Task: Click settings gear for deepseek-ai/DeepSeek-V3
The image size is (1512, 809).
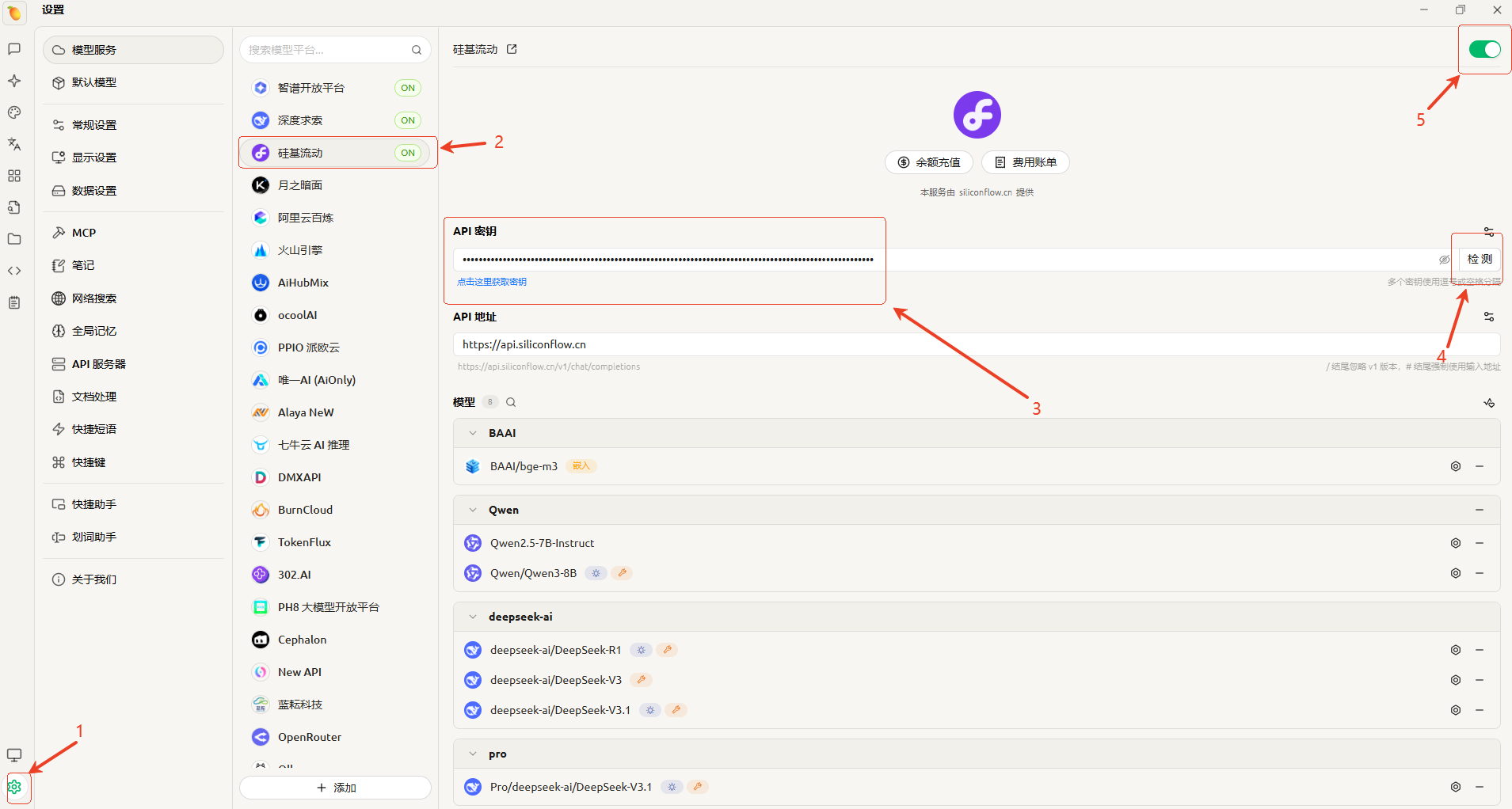Action: (x=1455, y=680)
